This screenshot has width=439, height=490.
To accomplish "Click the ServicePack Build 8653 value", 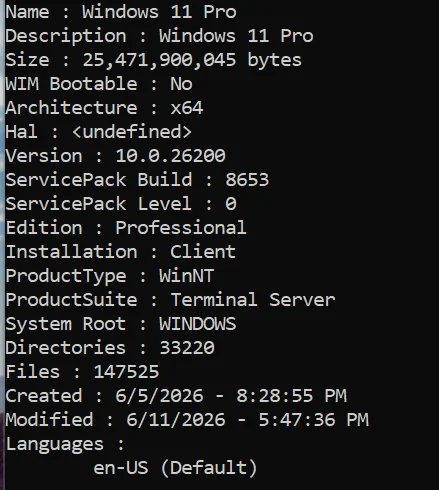I will pyautogui.click(x=247, y=180).
